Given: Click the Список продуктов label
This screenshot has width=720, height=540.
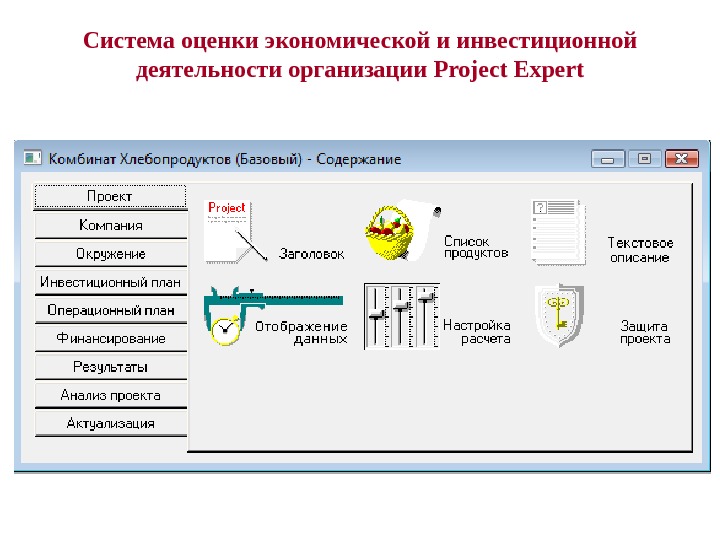Looking at the screenshot, I should 476,247.
